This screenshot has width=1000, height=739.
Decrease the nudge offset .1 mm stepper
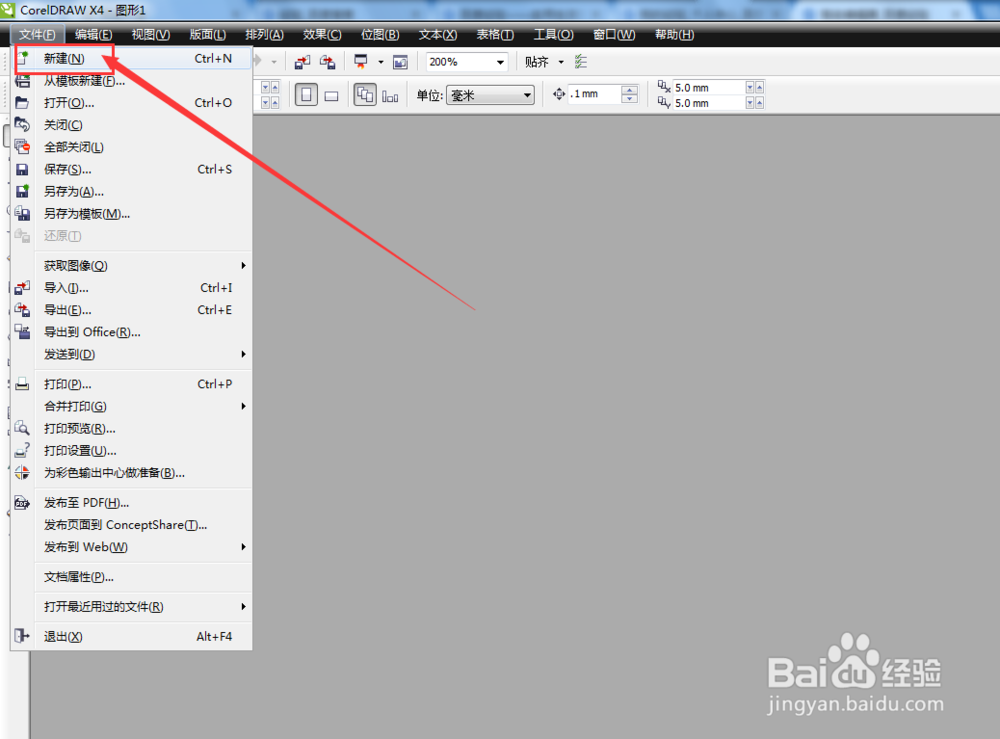tap(629, 99)
